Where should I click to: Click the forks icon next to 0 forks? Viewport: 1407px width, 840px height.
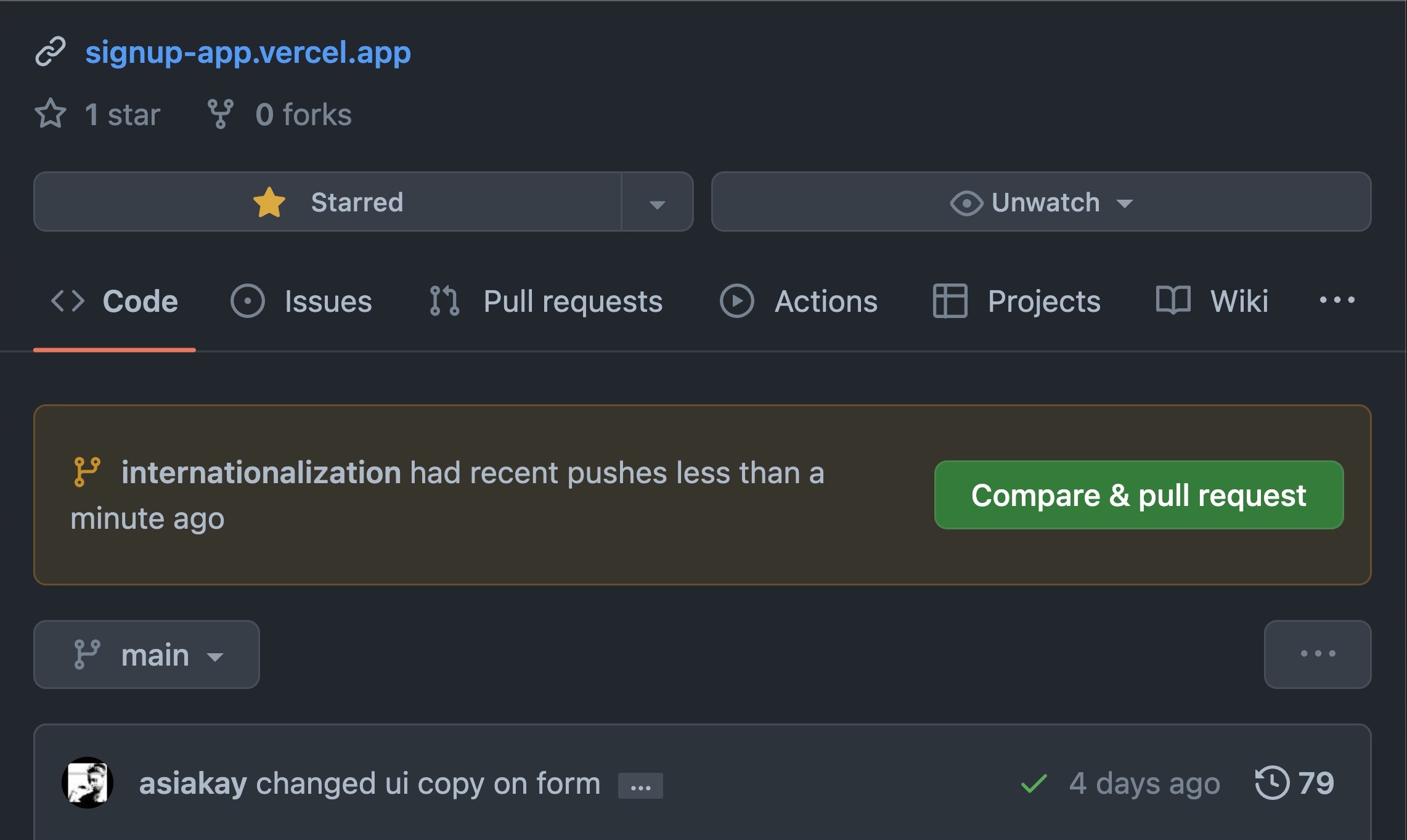220,114
